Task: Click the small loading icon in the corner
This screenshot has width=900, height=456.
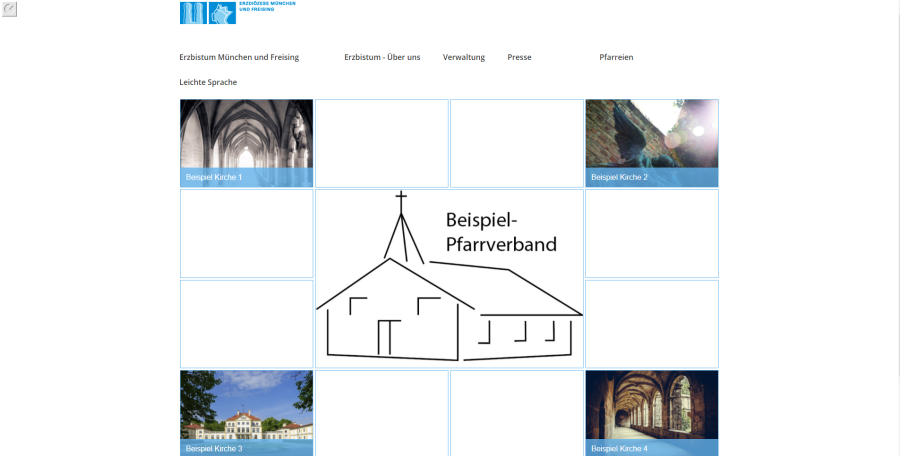Action: pyautogui.click(x=9, y=8)
